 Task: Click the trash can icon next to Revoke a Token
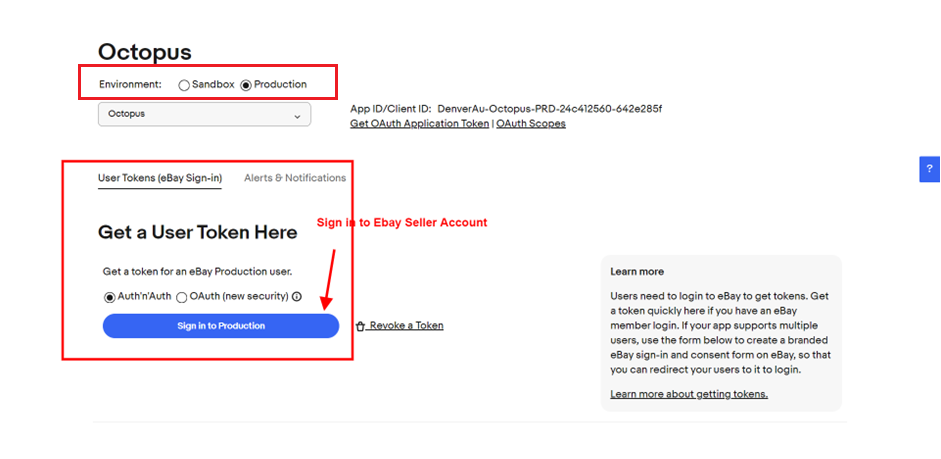click(360, 326)
